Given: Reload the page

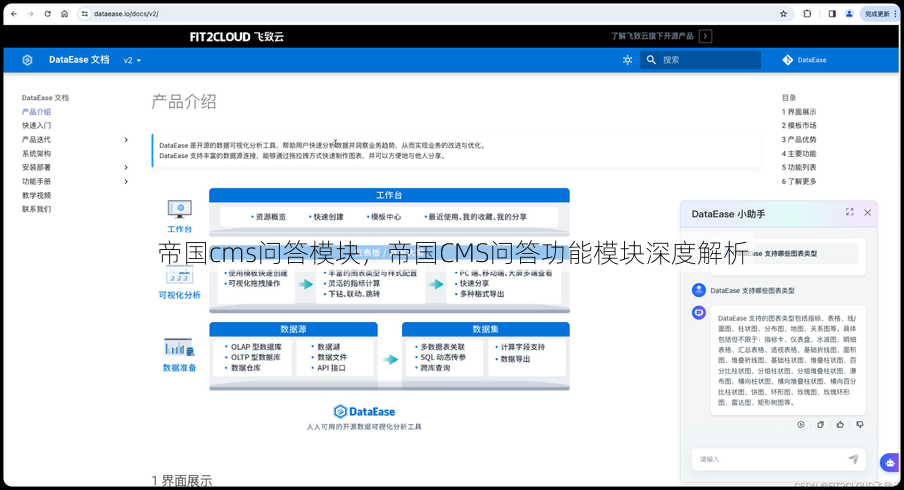Looking at the screenshot, I should coord(47,14).
